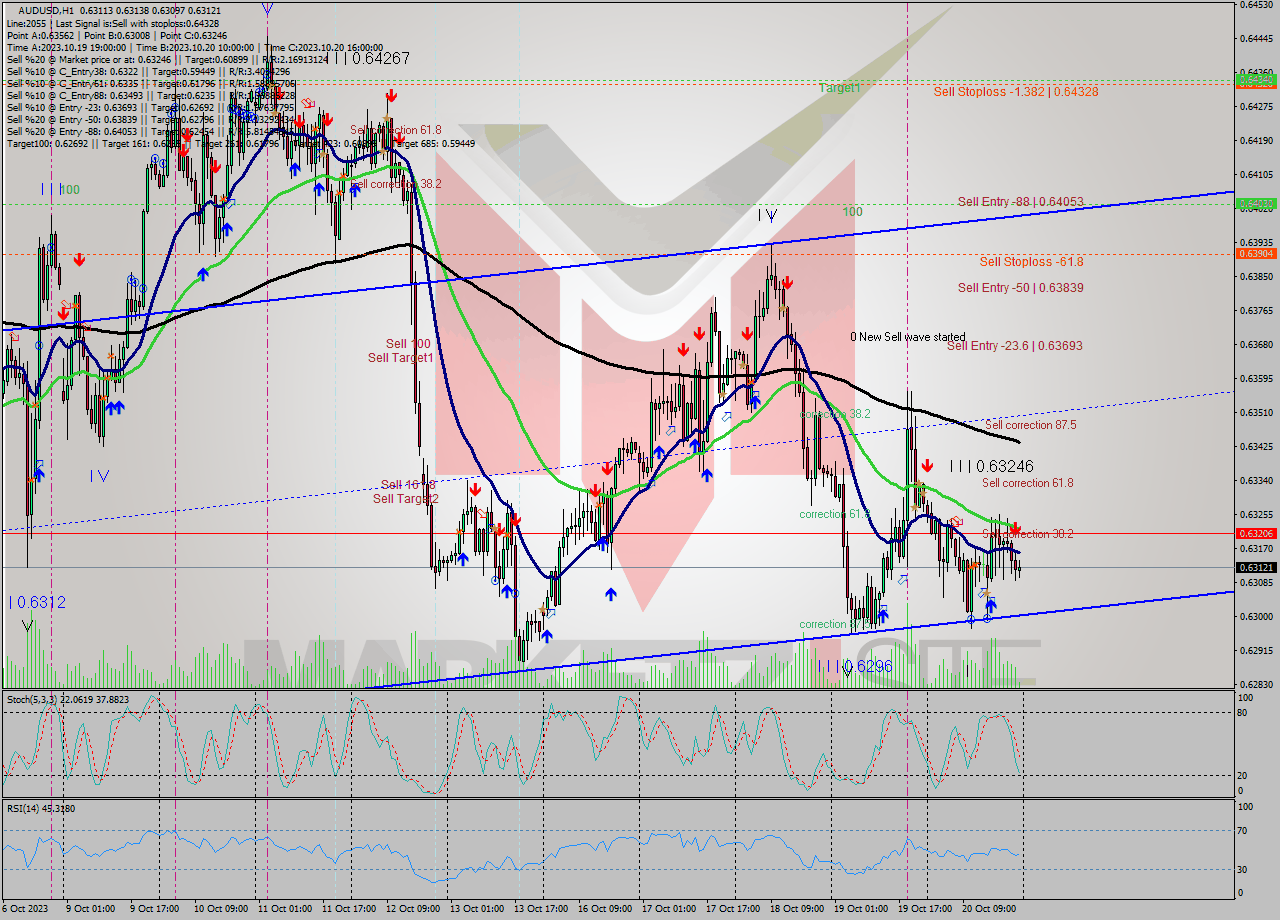Click the '10 Oct 09:00' time label

pyautogui.click(x=222, y=908)
